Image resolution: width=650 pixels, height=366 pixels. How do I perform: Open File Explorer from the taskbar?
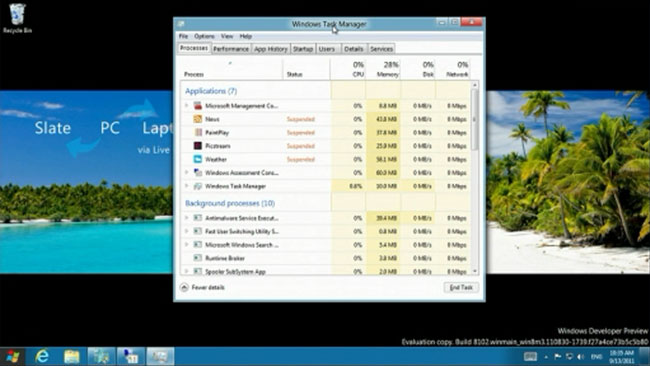point(71,356)
